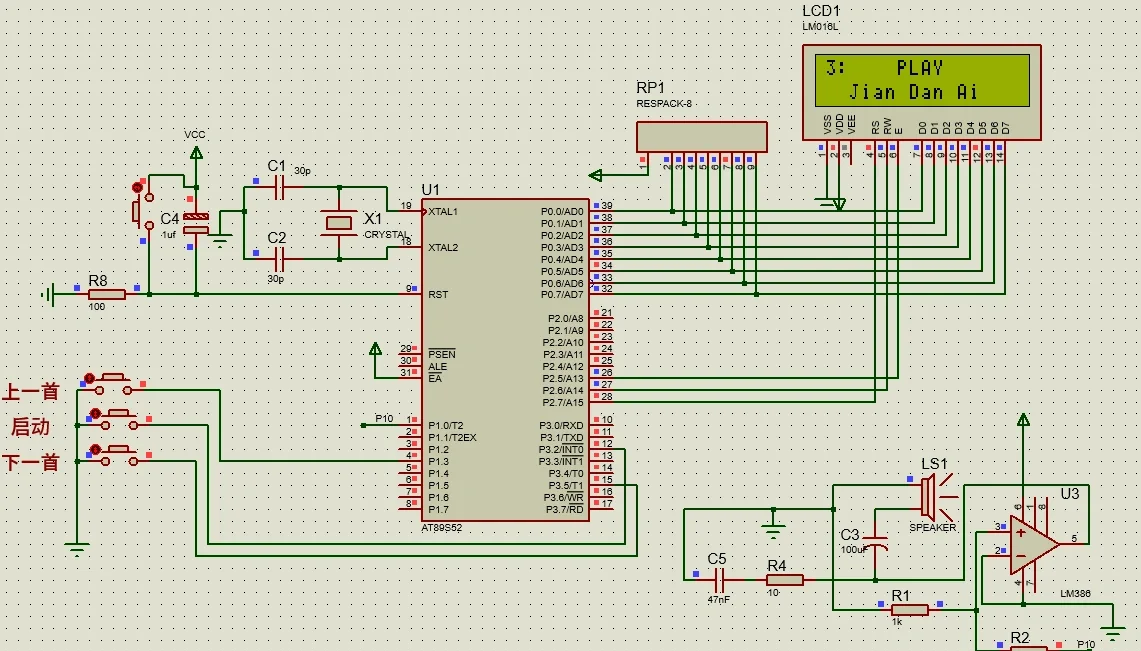This screenshot has height=651, width=1141.
Task: Click the 上一首 text label
Action: [x=31, y=392]
